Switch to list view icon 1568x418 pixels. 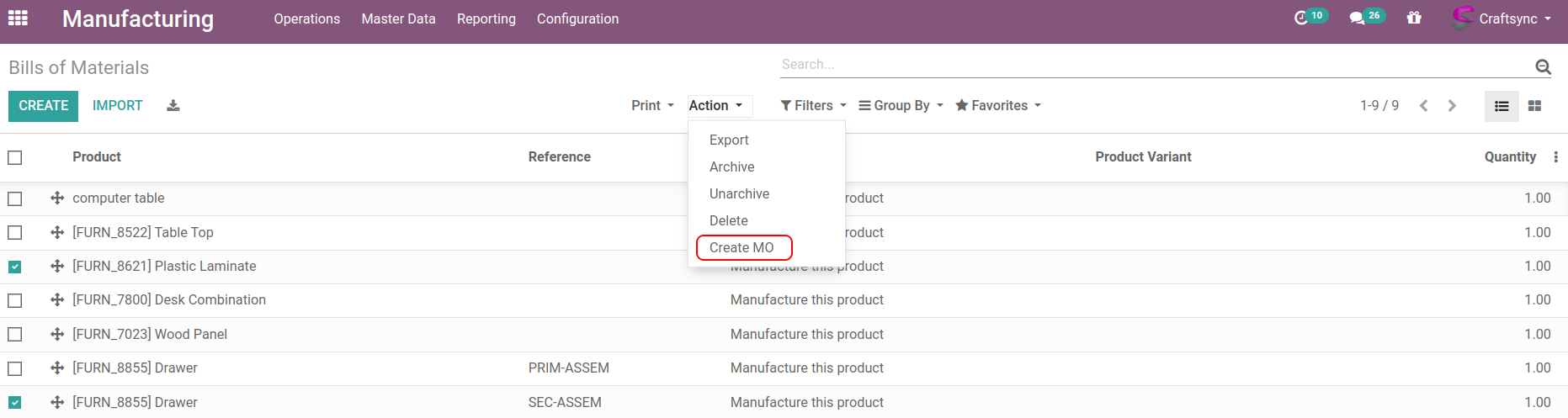(1502, 106)
